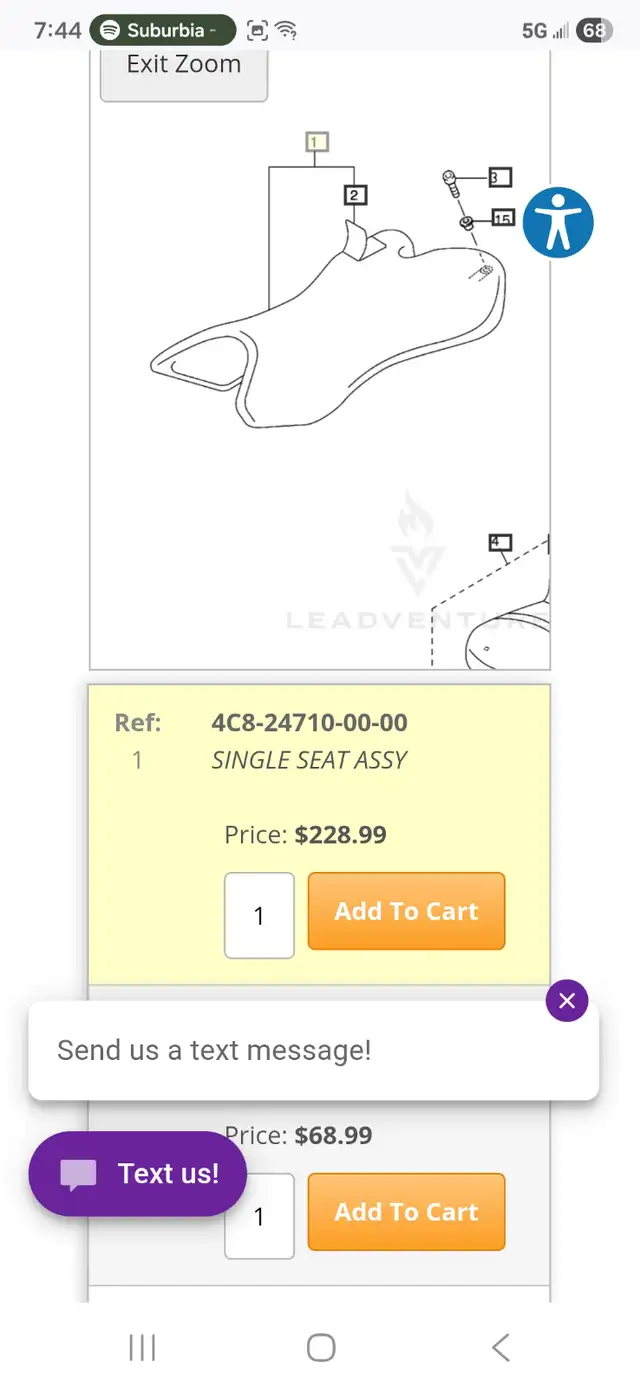Select reference number 2 in diagram
The width and height of the screenshot is (640, 1388).
click(x=355, y=195)
